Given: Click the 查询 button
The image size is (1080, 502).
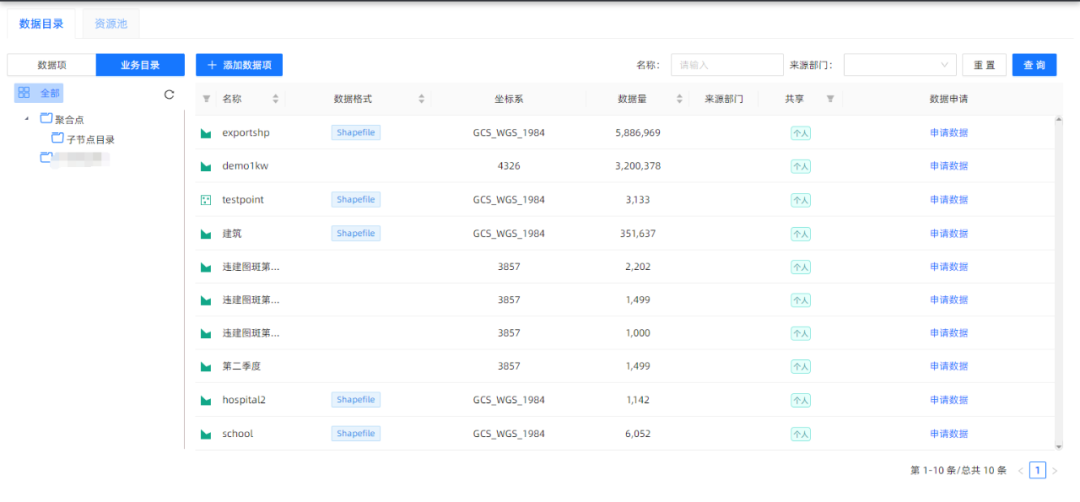Looking at the screenshot, I should [x=1034, y=65].
